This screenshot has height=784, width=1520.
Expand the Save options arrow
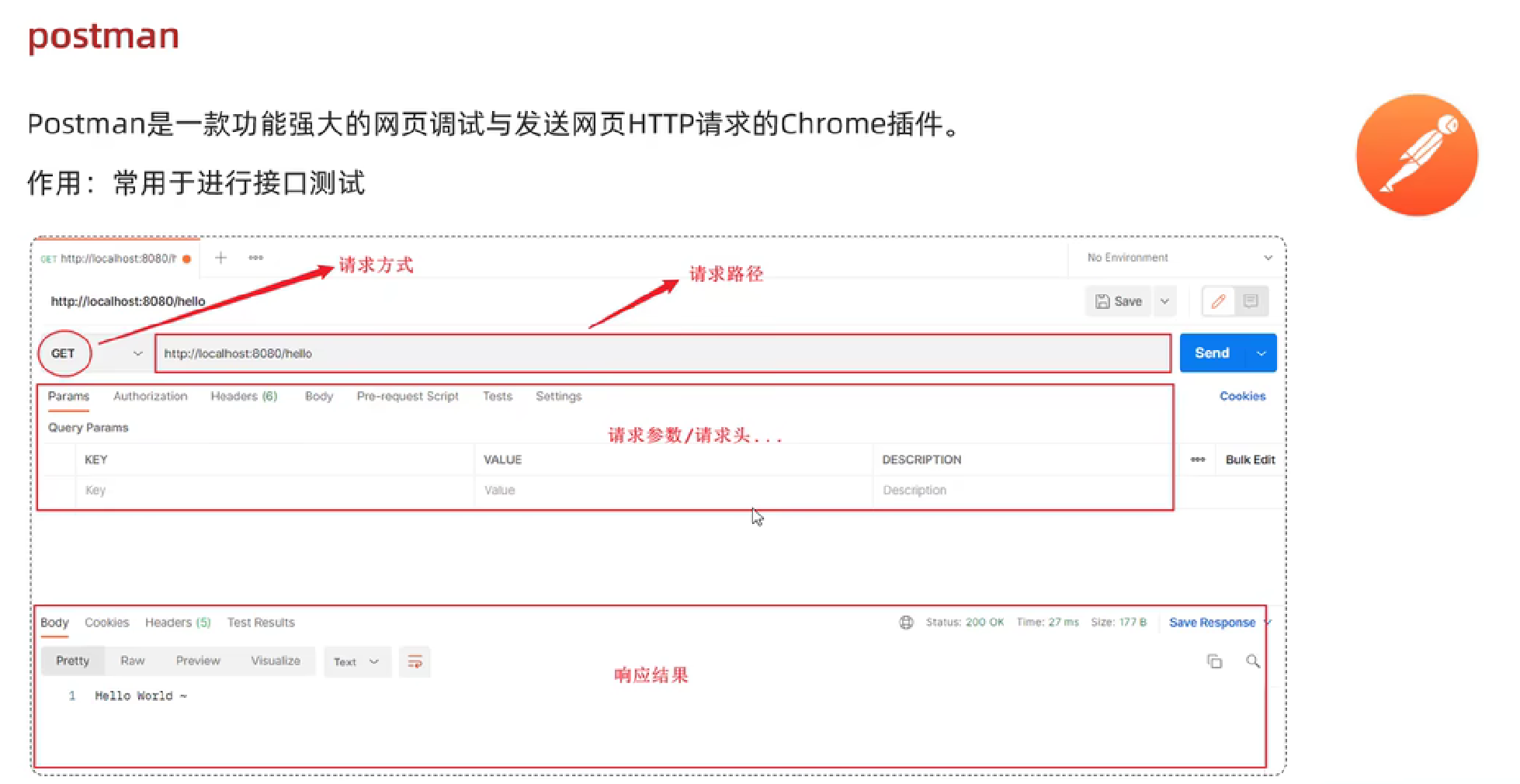1164,301
